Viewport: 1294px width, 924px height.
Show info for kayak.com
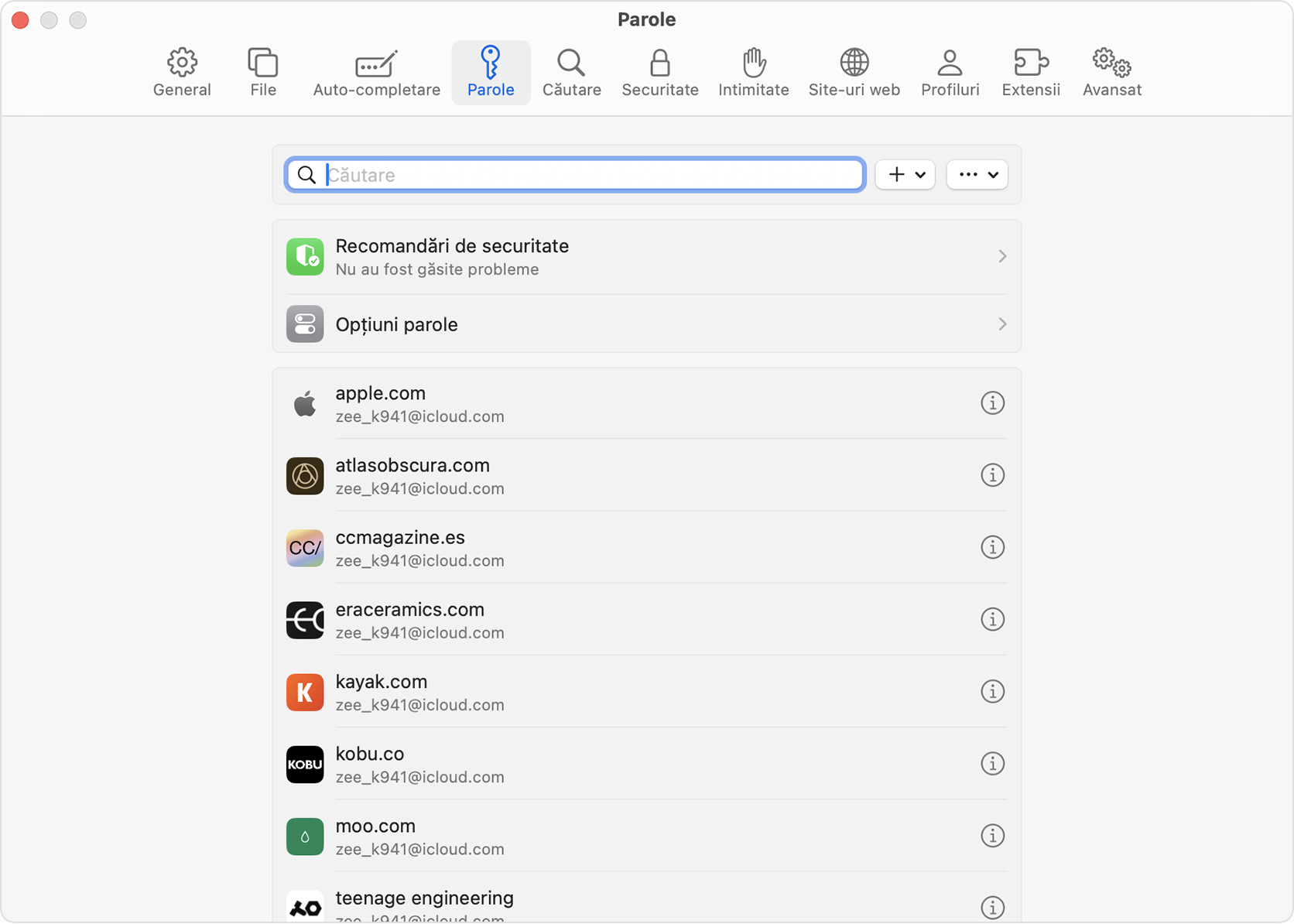[993, 691]
